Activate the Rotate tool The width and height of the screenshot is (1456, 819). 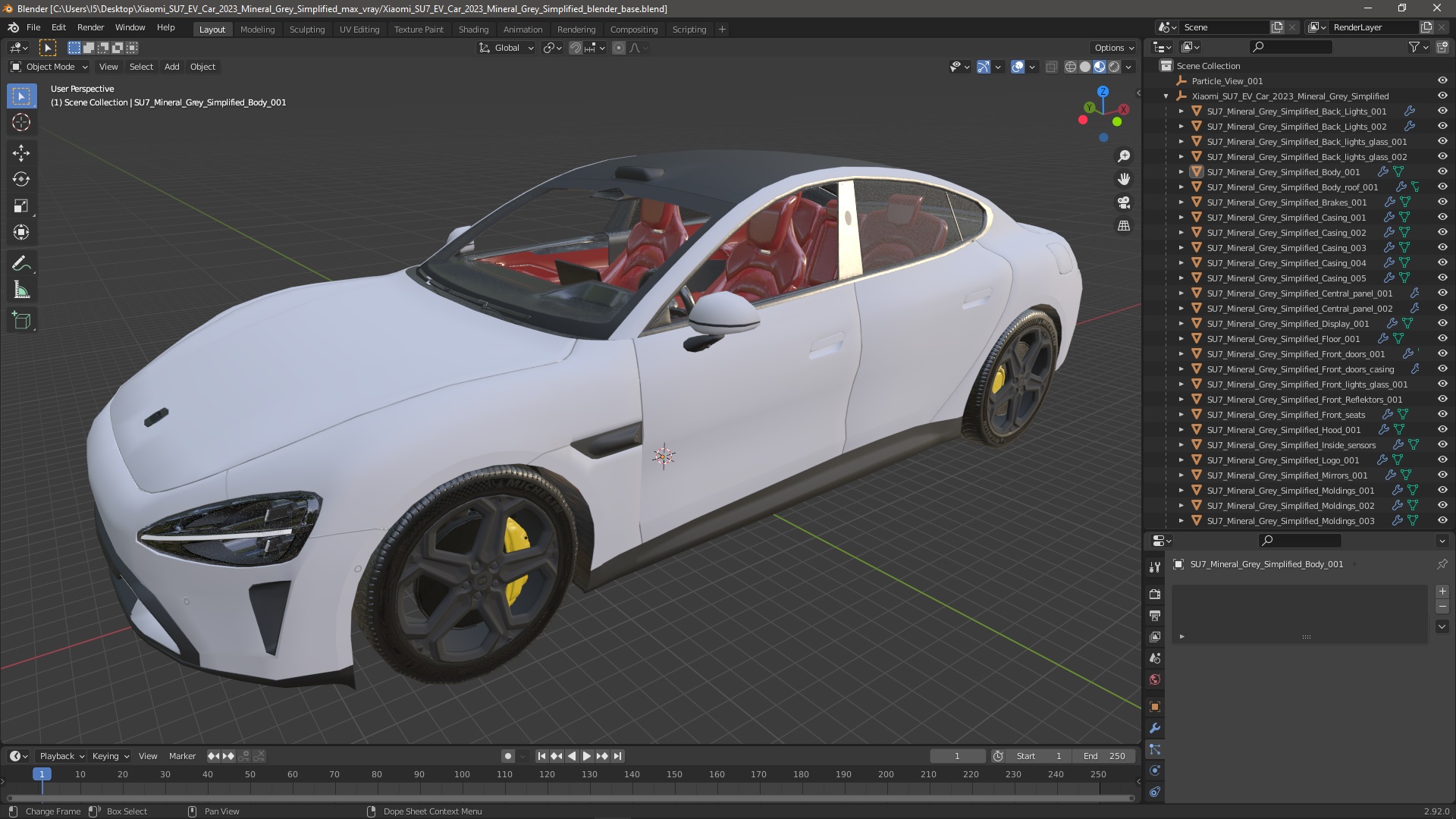(x=21, y=180)
